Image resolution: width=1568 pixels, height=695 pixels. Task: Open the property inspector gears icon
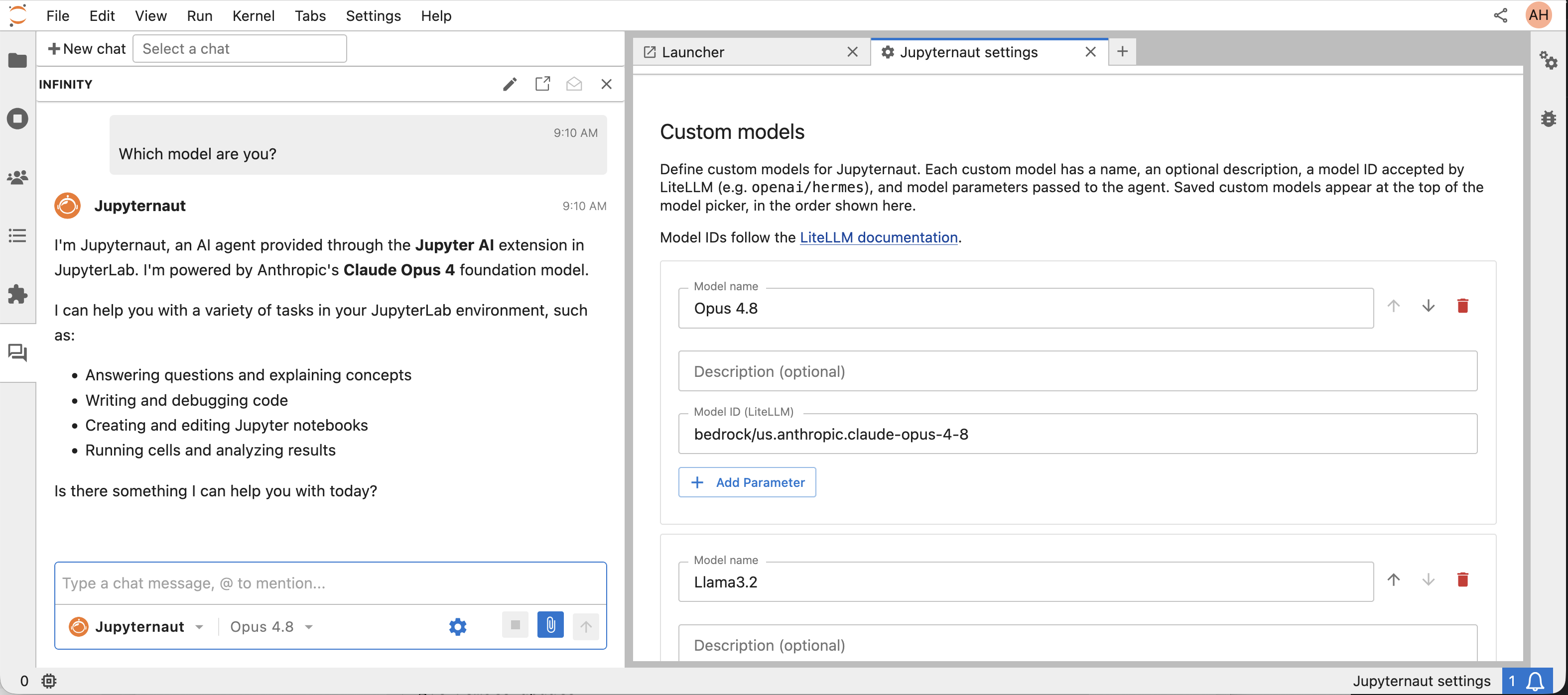1549,60
